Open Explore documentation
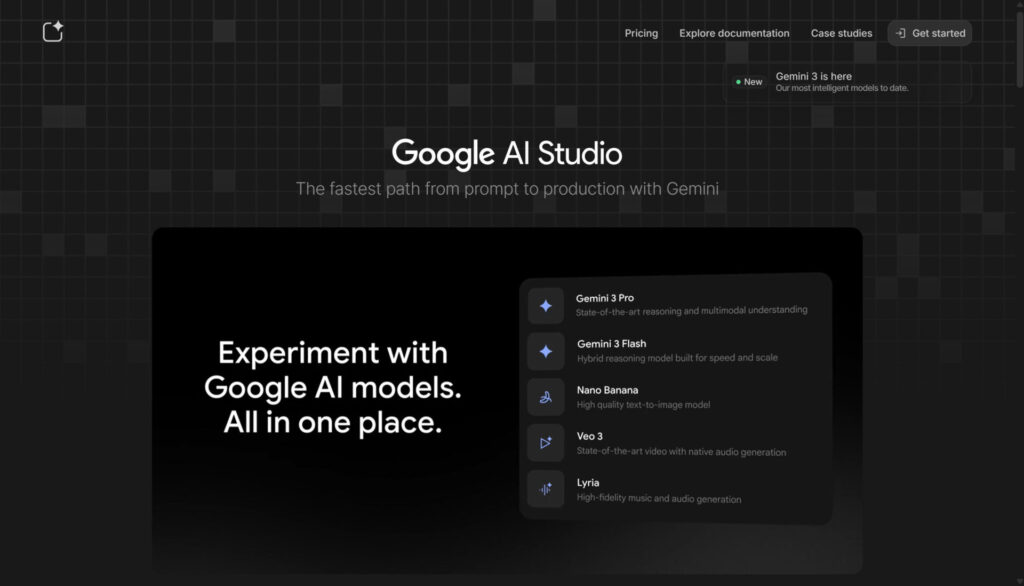1024x586 pixels. (734, 33)
